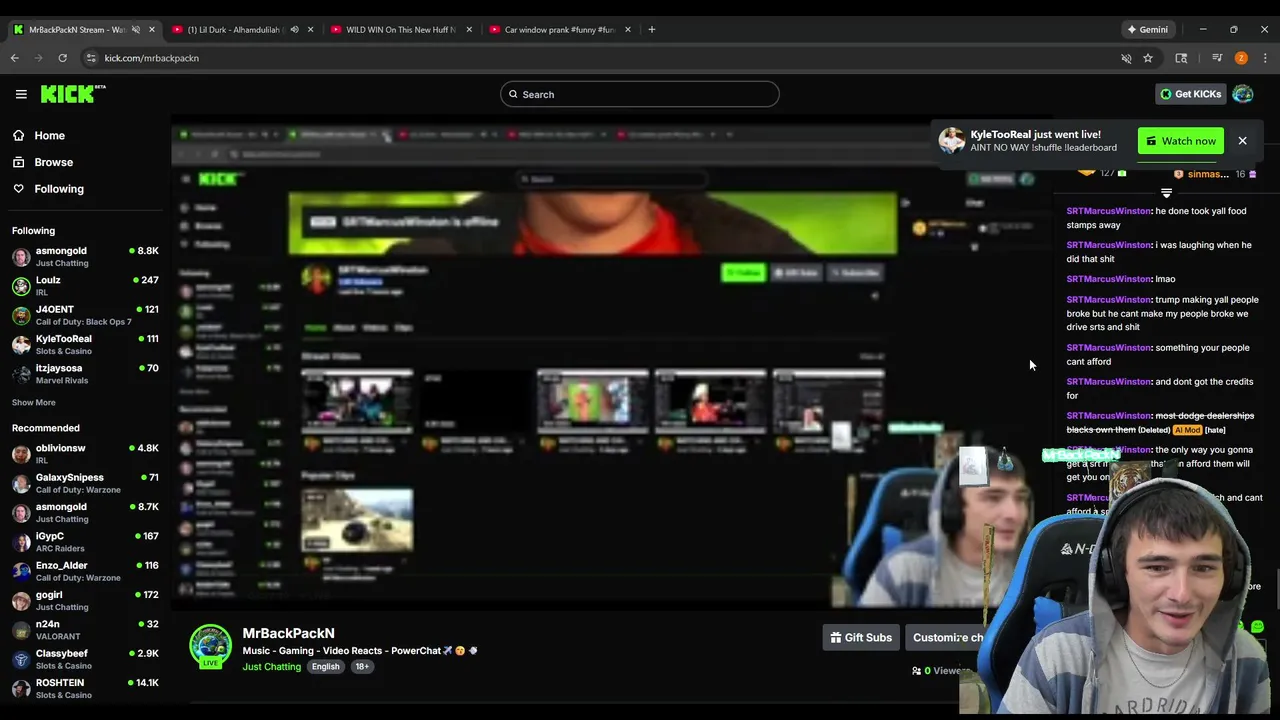Switch to the Lil Durk YouTube tab
This screenshot has width=1280, height=720.
click(x=236, y=30)
